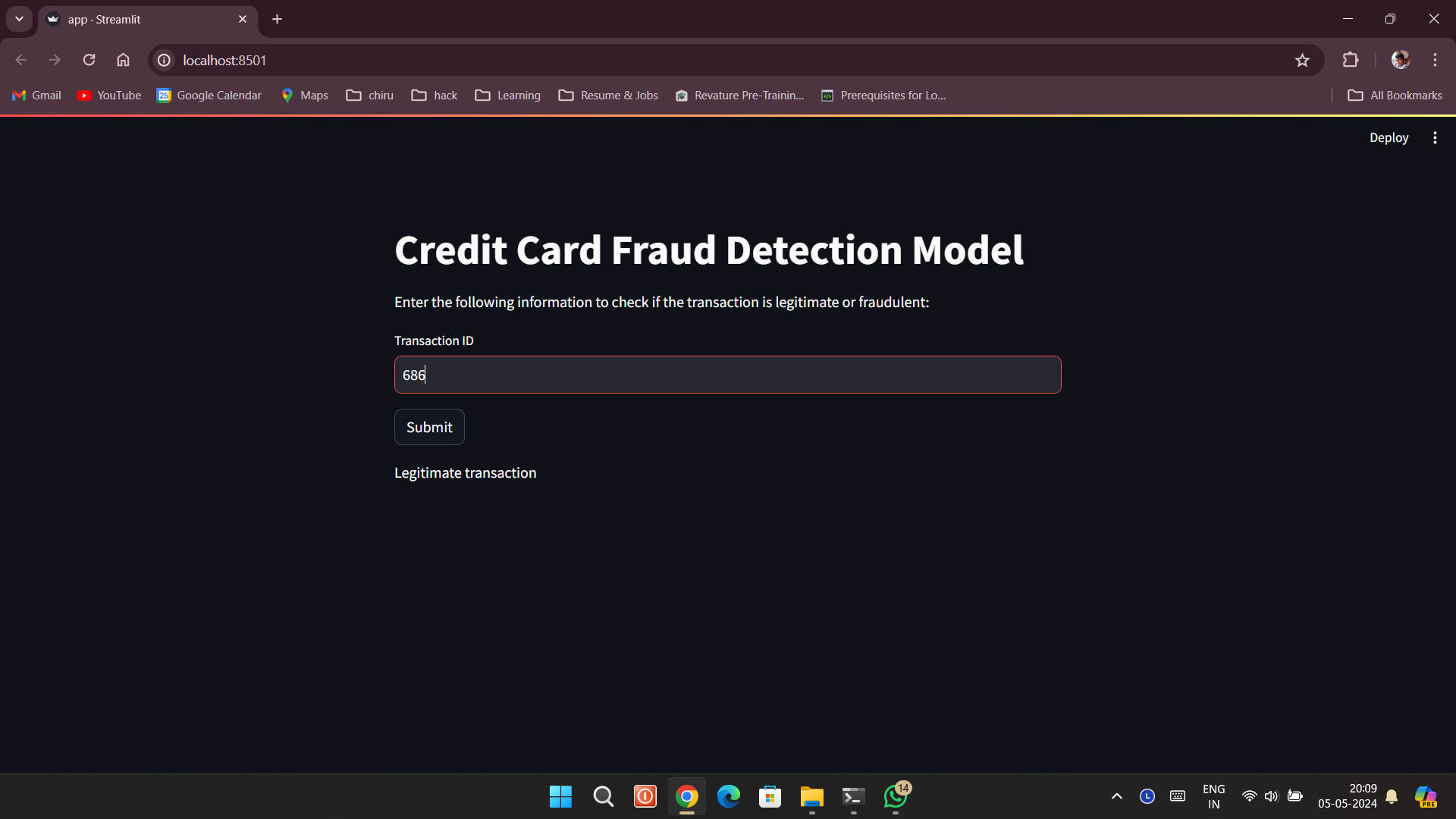Open the All Bookmarks folder
This screenshot has height=819, width=1456.
click(1395, 96)
